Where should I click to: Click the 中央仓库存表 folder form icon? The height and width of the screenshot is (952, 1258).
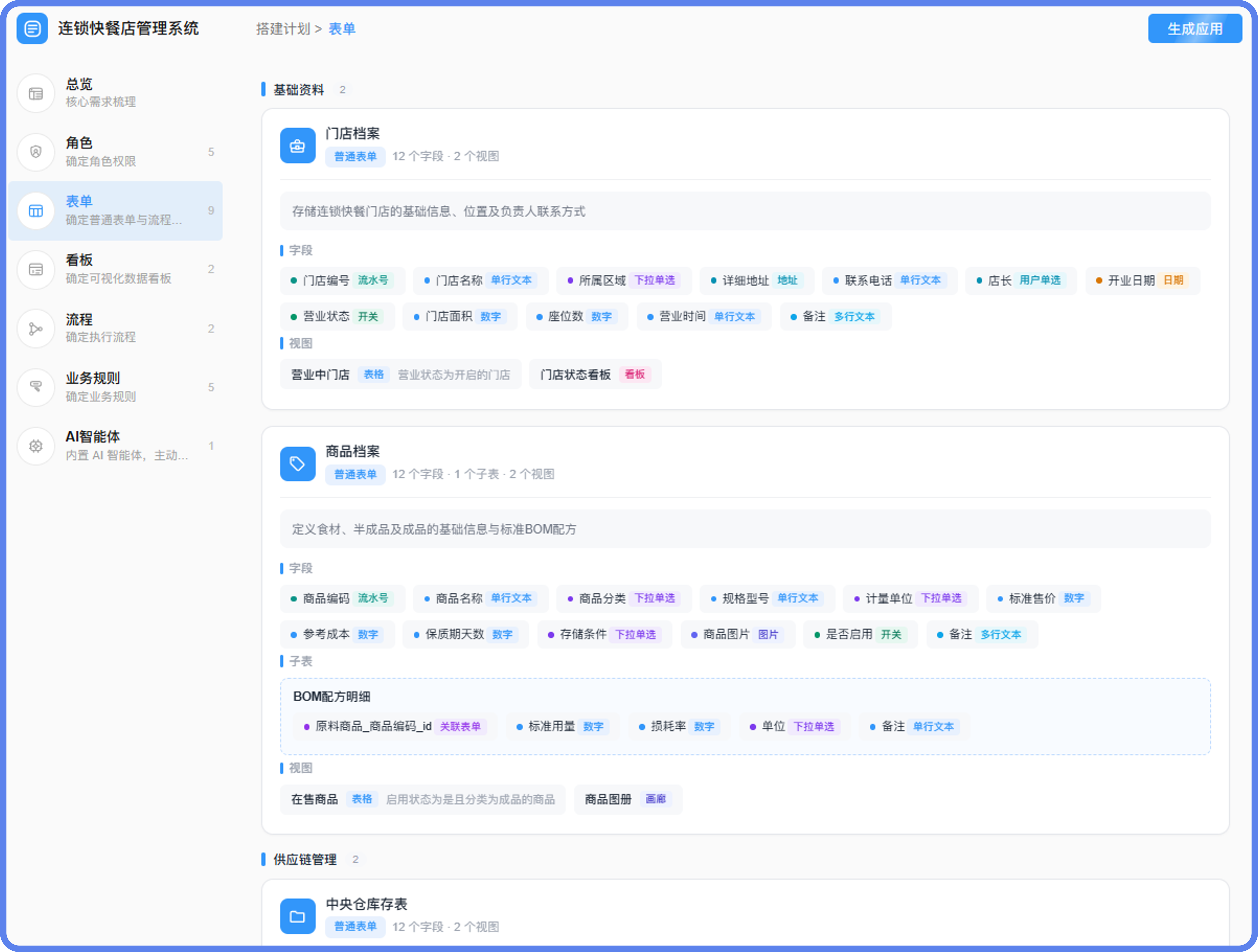(297, 916)
